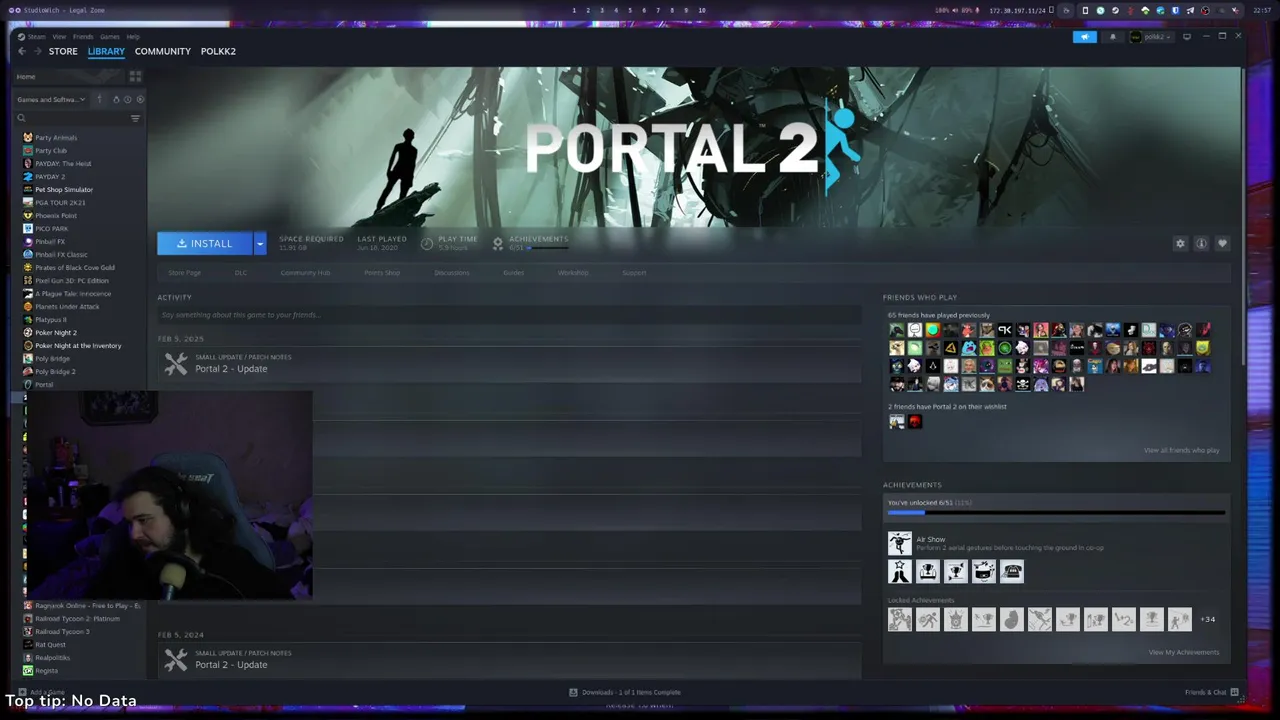
Task: Click Add a Game at bottom left
Action: 42,692
